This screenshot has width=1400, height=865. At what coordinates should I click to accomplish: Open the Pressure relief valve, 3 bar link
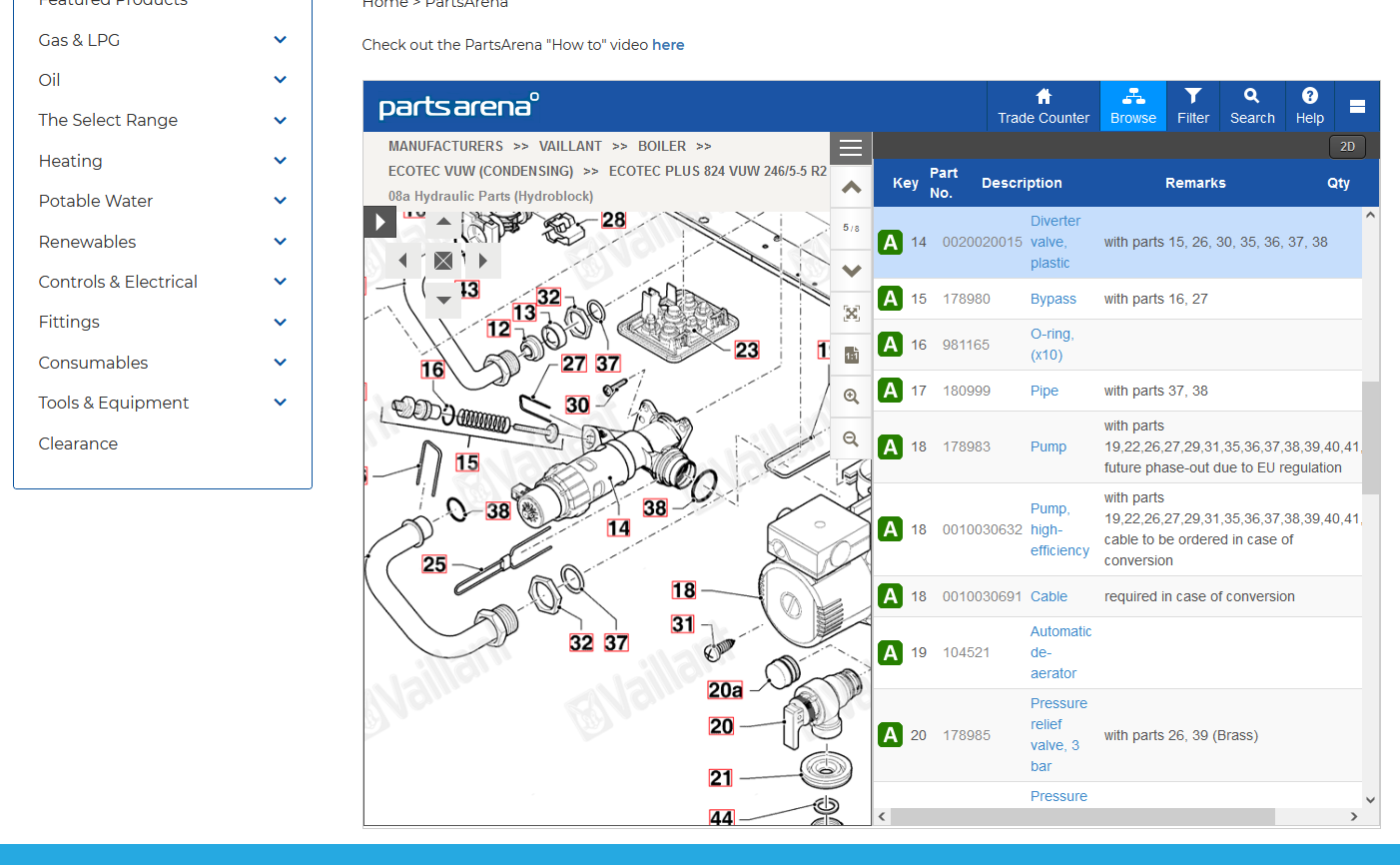pyautogui.click(x=1058, y=735)
